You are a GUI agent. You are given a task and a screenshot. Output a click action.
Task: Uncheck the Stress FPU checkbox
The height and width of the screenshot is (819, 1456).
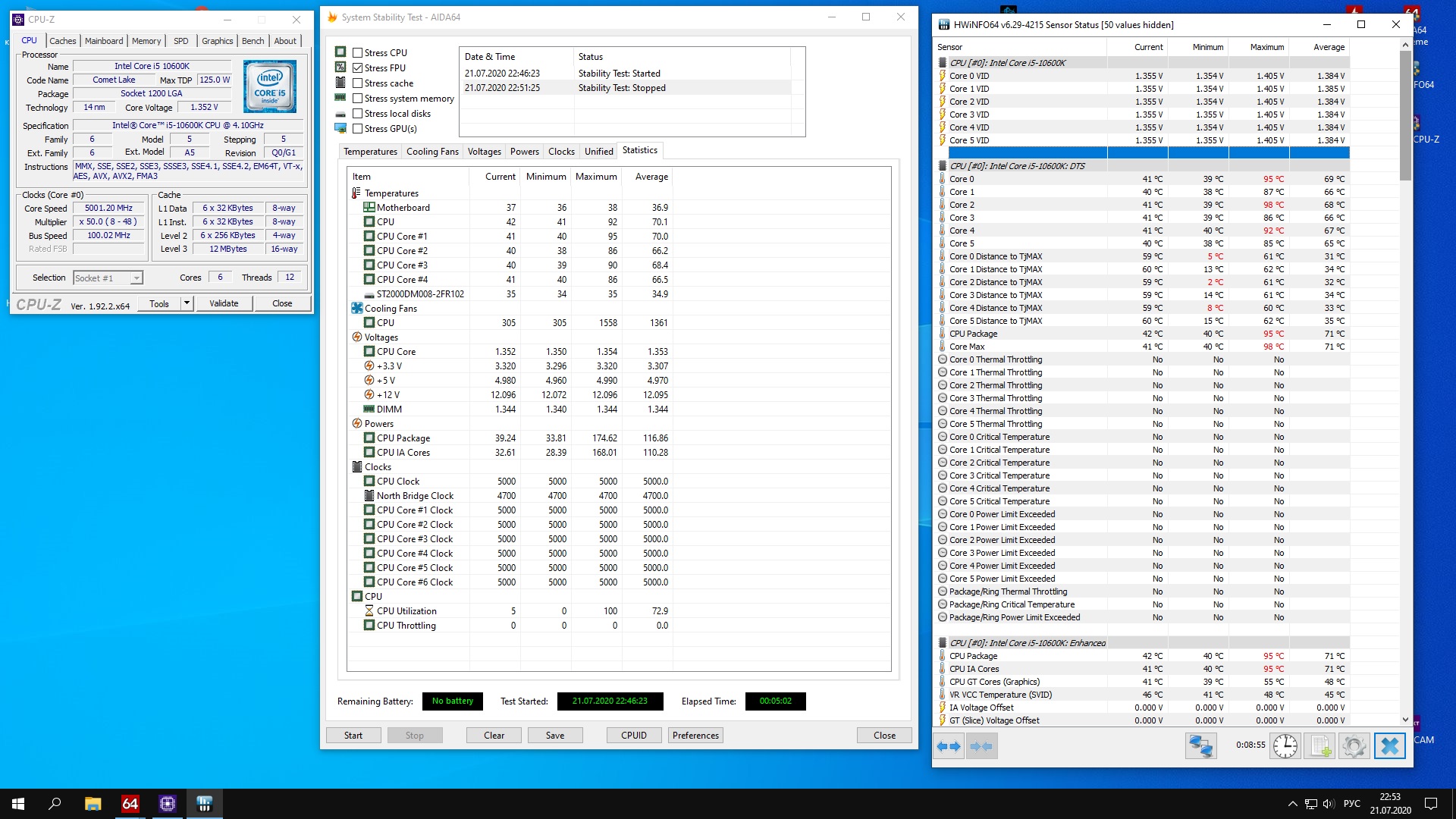(358, 67)
